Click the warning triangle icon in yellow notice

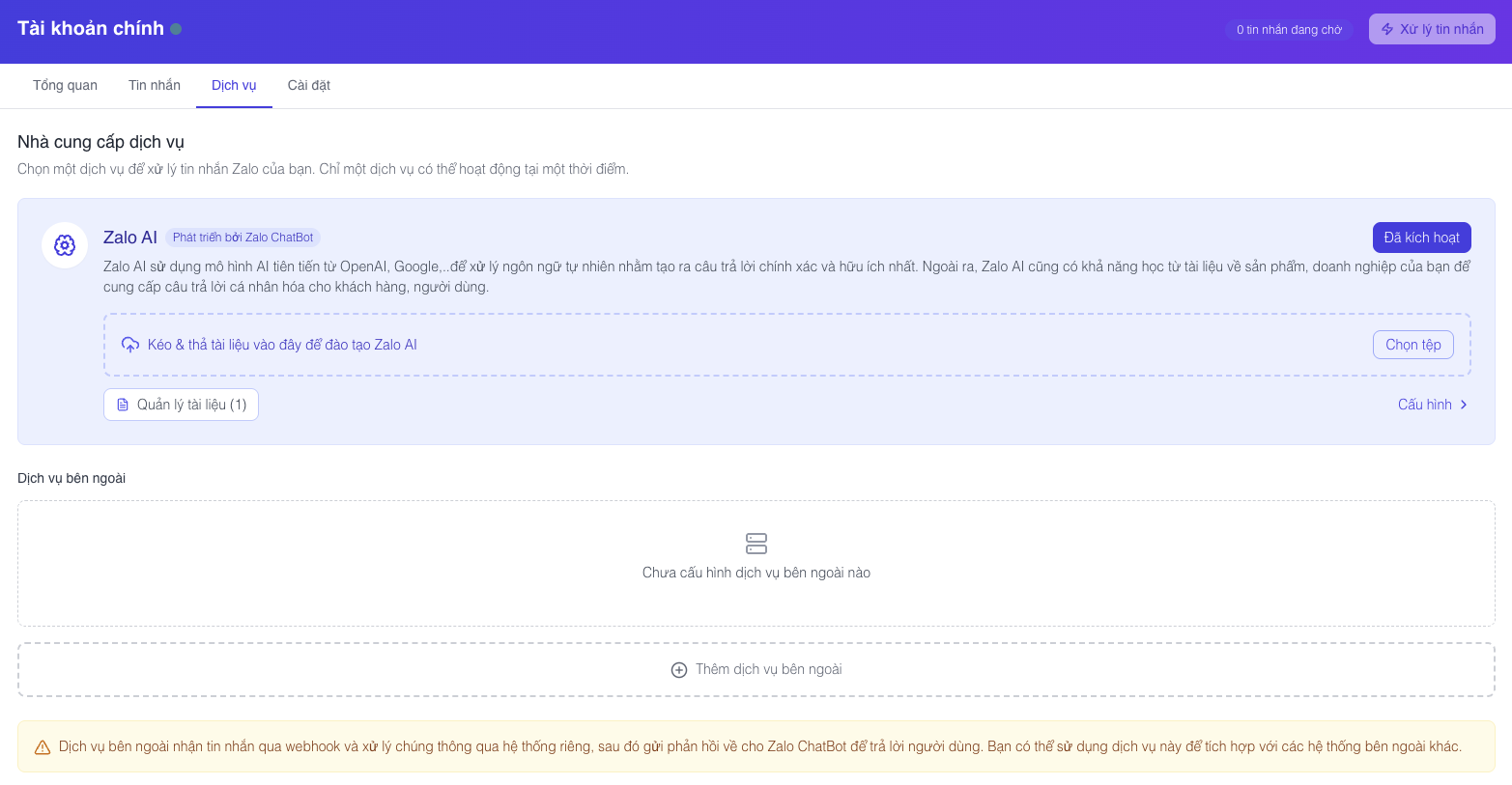coord(43,747)
